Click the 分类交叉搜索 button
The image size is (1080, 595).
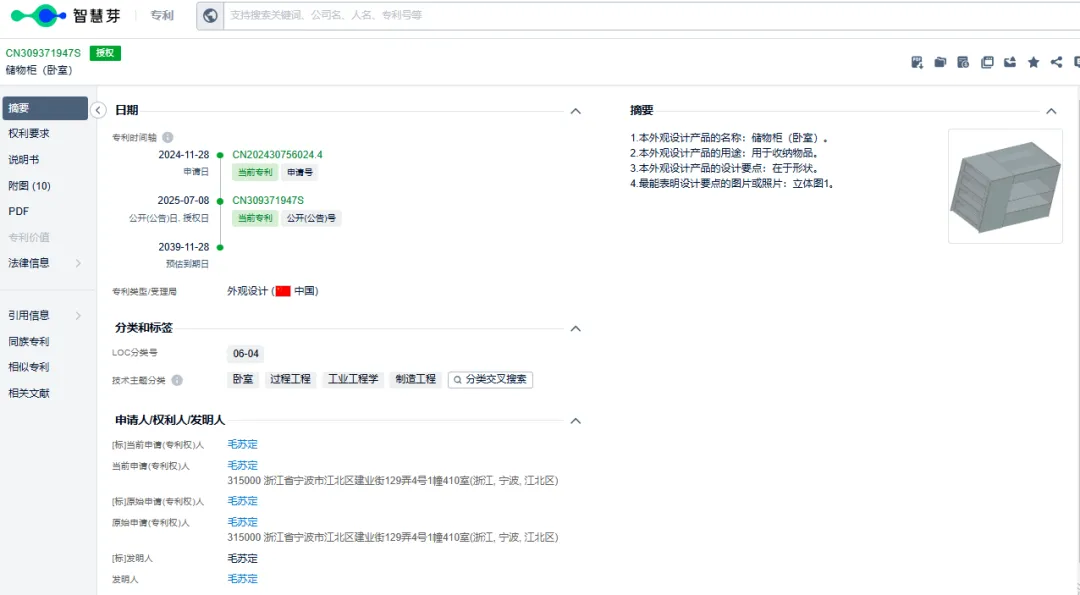[x=490, y=379]
